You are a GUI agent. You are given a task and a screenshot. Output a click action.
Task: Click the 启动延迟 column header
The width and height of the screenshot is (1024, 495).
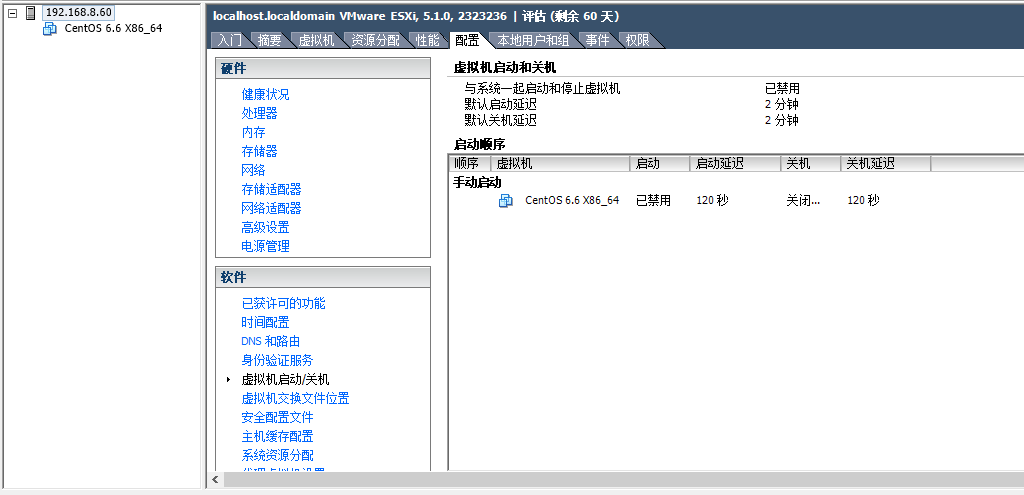(x=735, y=163)
